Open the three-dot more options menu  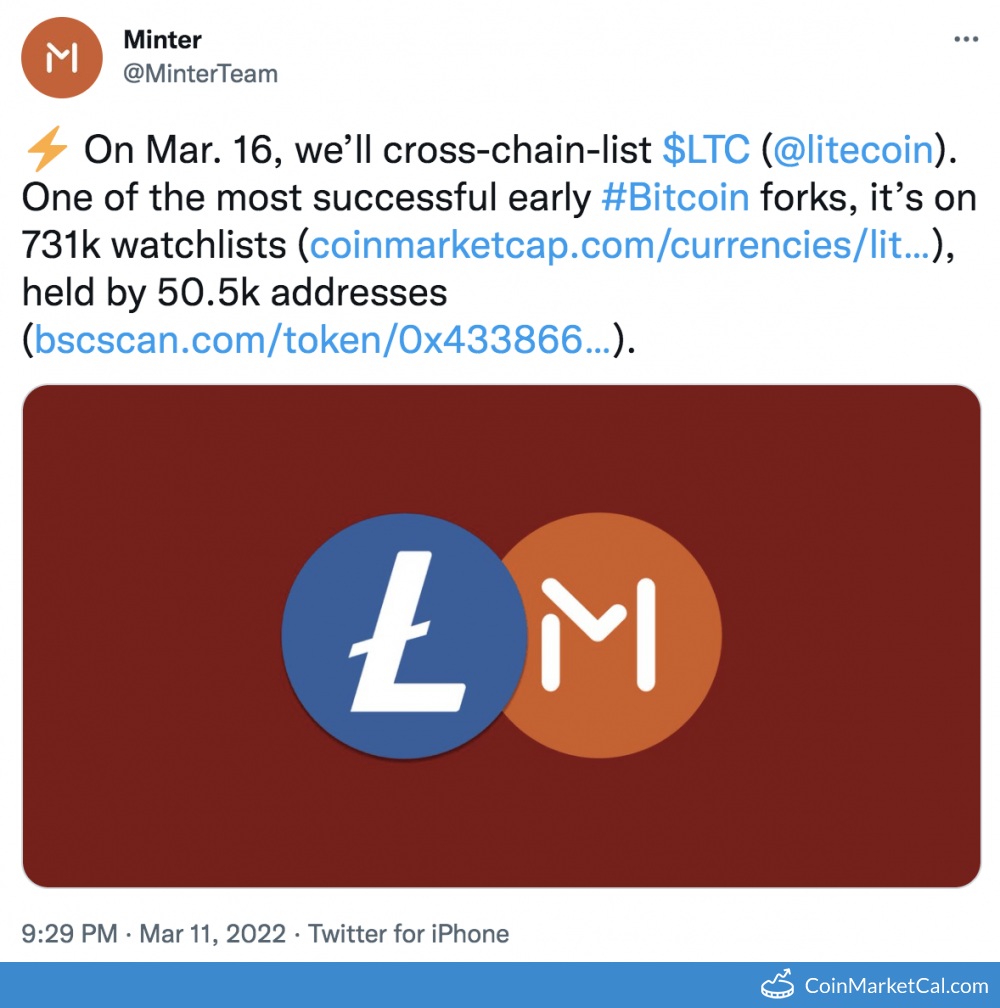point(965,39)
